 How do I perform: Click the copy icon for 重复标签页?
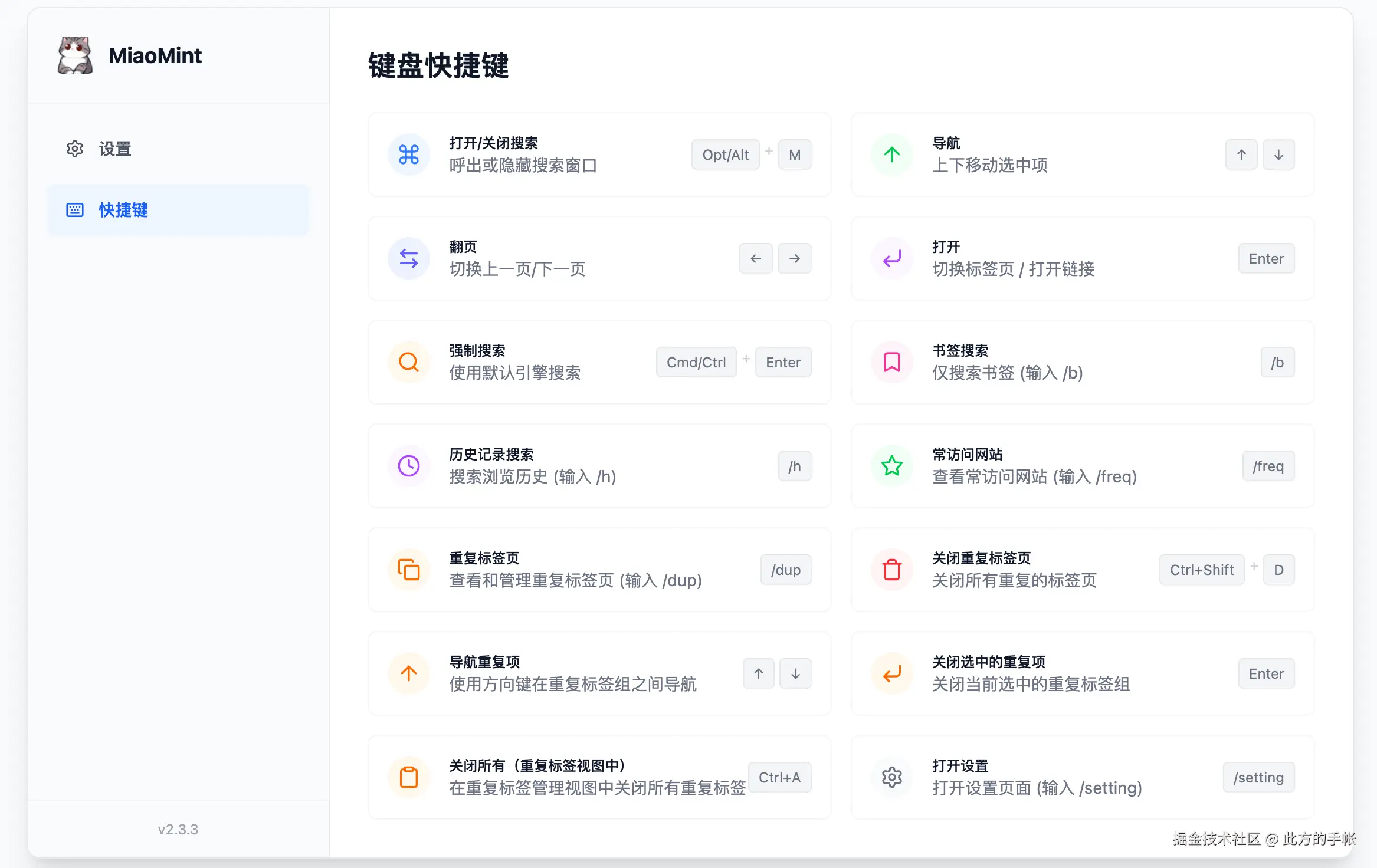click(408, 570)
